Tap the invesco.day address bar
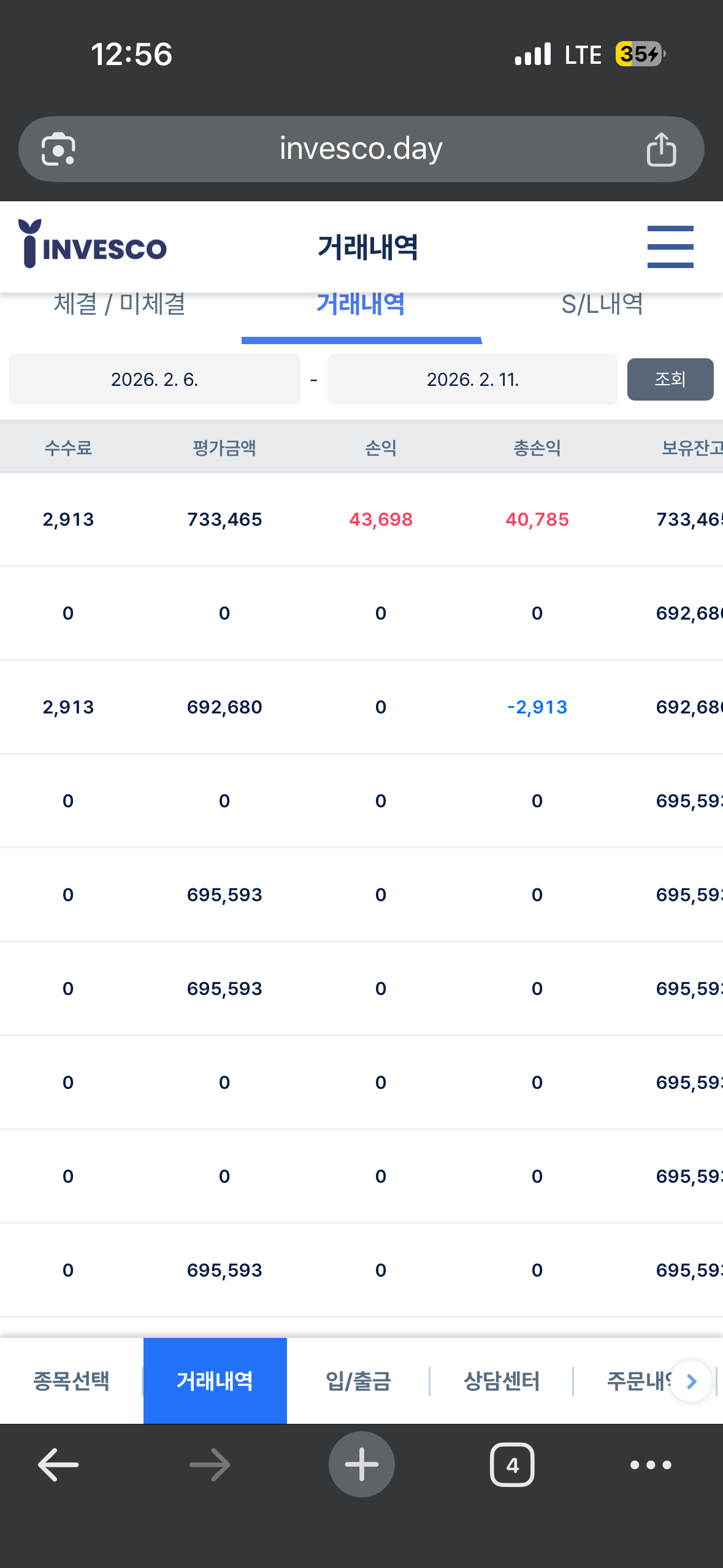The width and height of the screenshot is (723, 1568). tap(361, 149)
